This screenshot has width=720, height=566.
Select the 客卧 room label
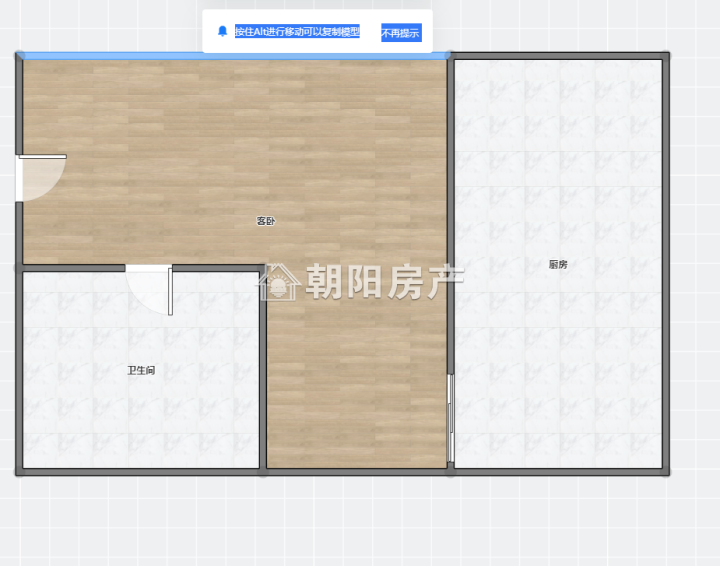tap(265, 221)
